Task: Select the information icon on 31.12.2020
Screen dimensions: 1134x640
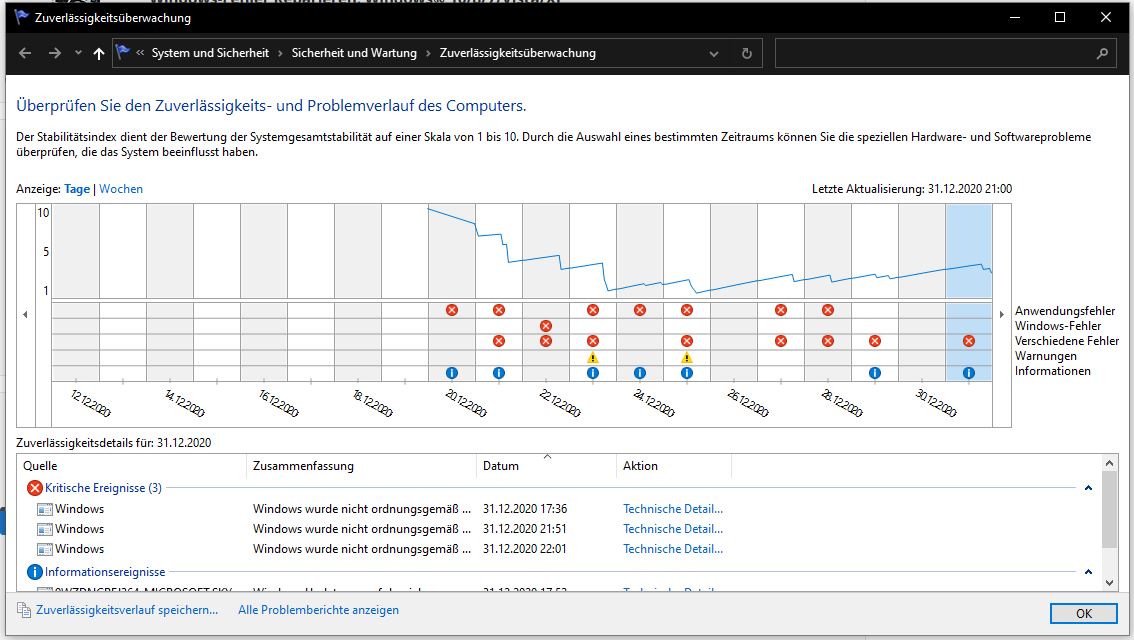Action: pyautogui.click(x=969, y=373)
